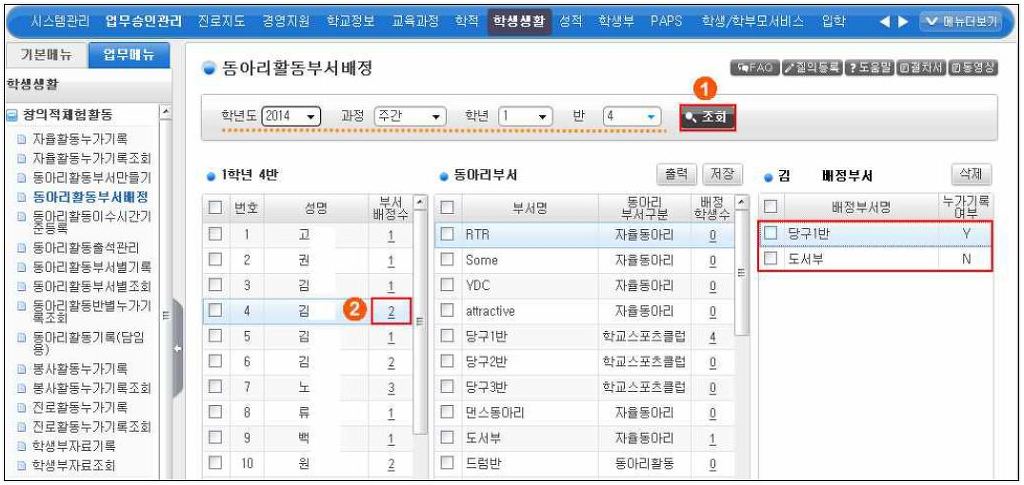Open 봉사활동누가기록 in the sidebar
1024x485 pixels.
(80, 369)
